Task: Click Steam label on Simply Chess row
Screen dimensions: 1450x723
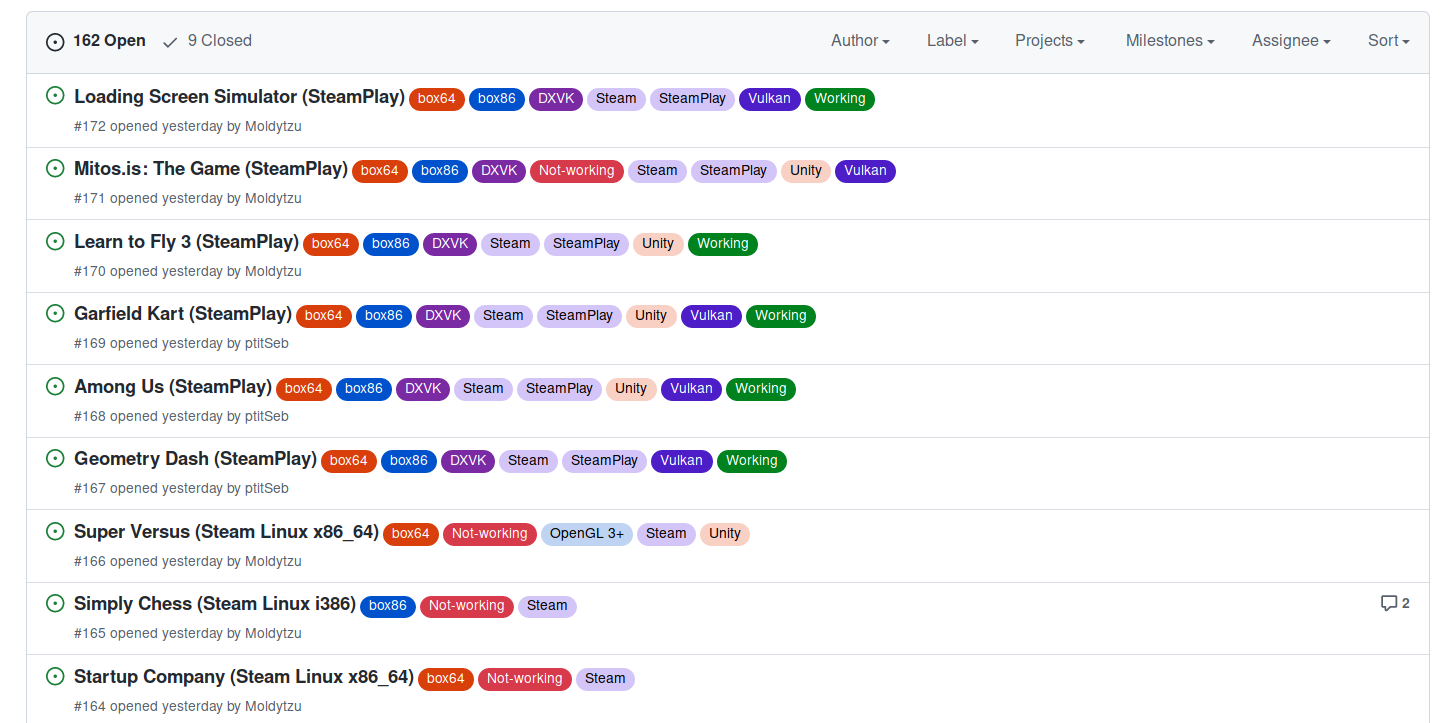Action: pos(547,606)
